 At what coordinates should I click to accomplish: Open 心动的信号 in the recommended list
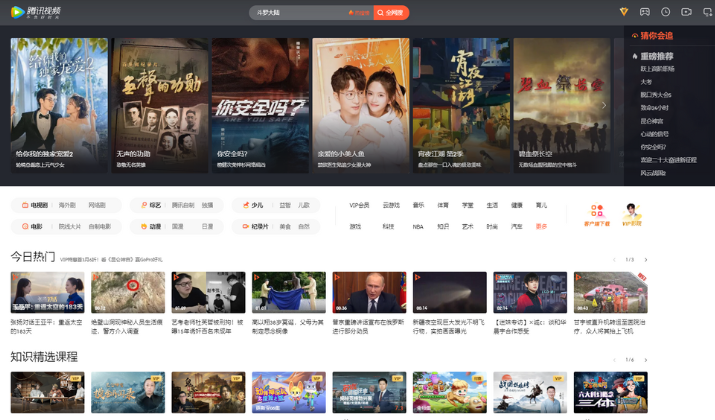(x=654, y=134)
